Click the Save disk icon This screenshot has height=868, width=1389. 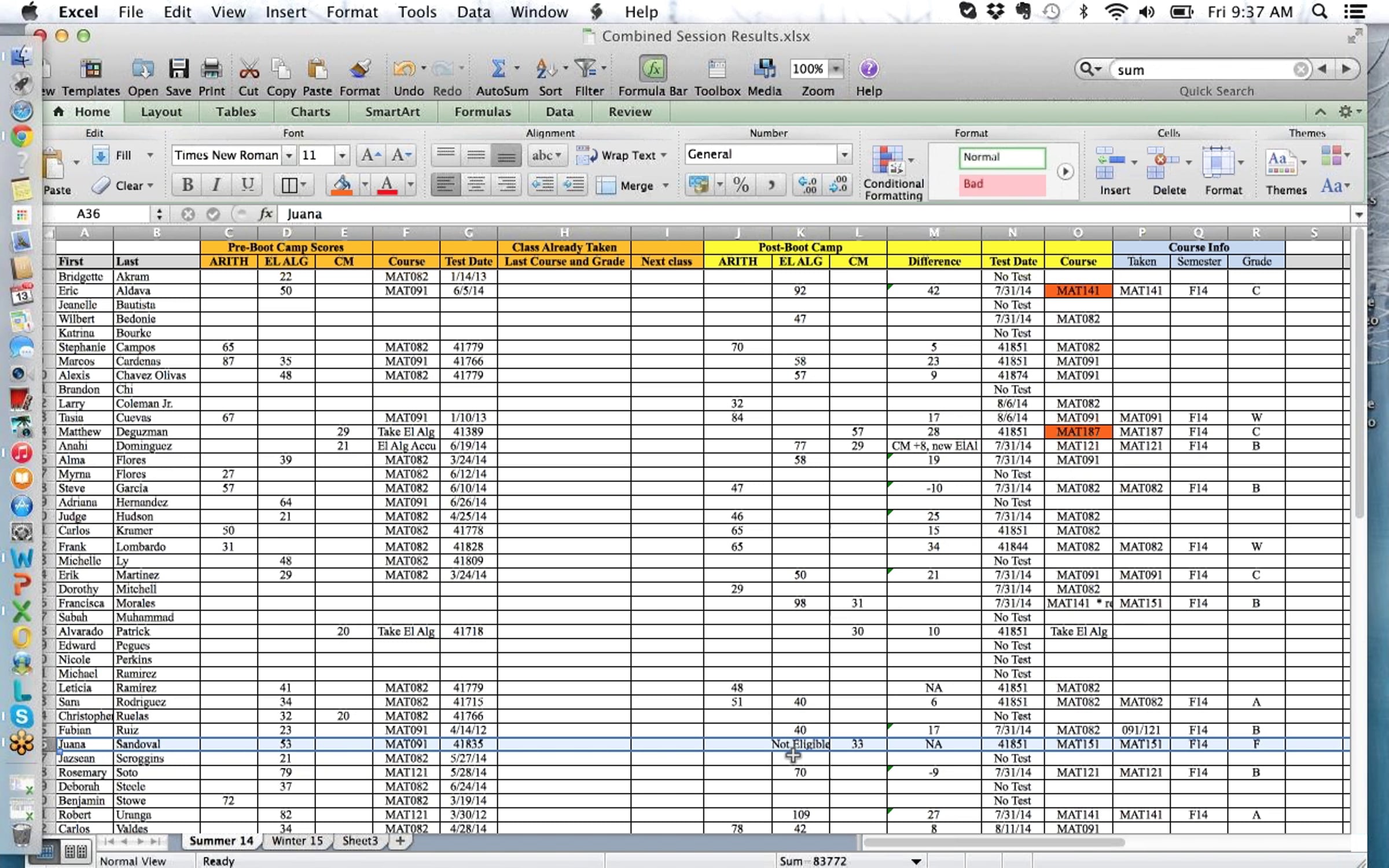(x=178, y=69)
